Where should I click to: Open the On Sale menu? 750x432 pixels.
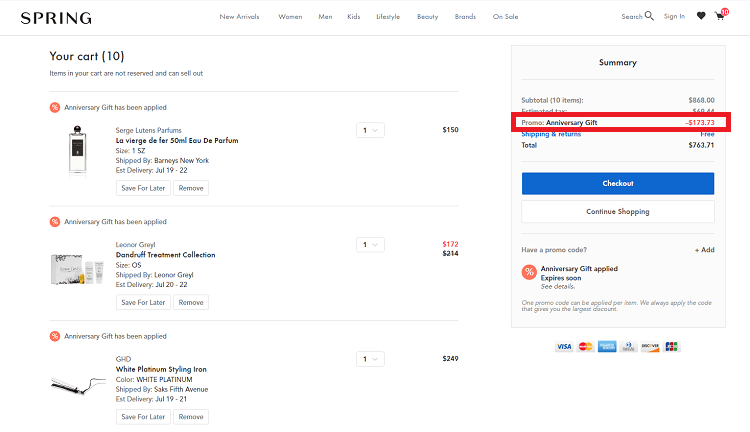tap(506, 16)
